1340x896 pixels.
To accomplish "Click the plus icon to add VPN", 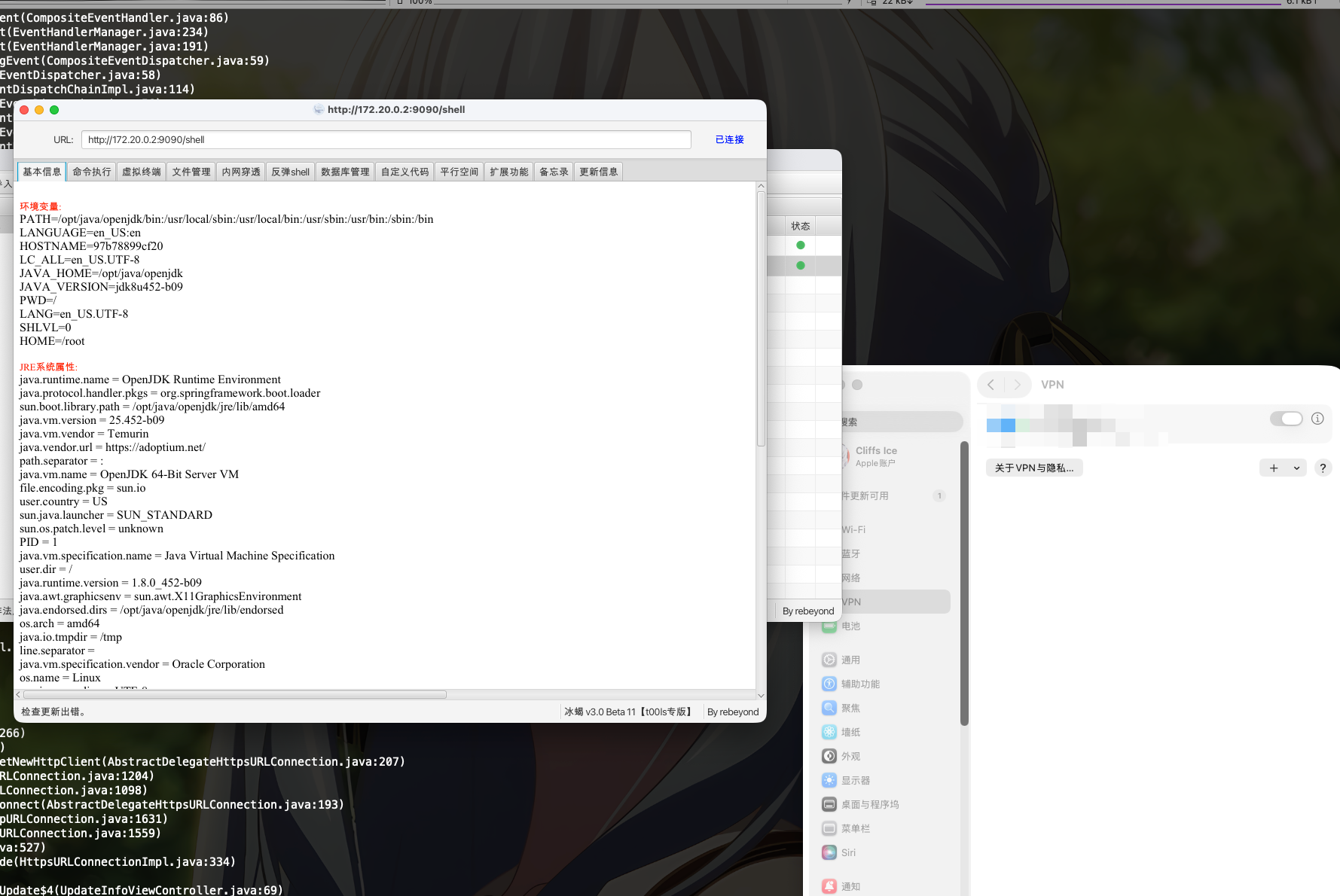I will 1274,468.
